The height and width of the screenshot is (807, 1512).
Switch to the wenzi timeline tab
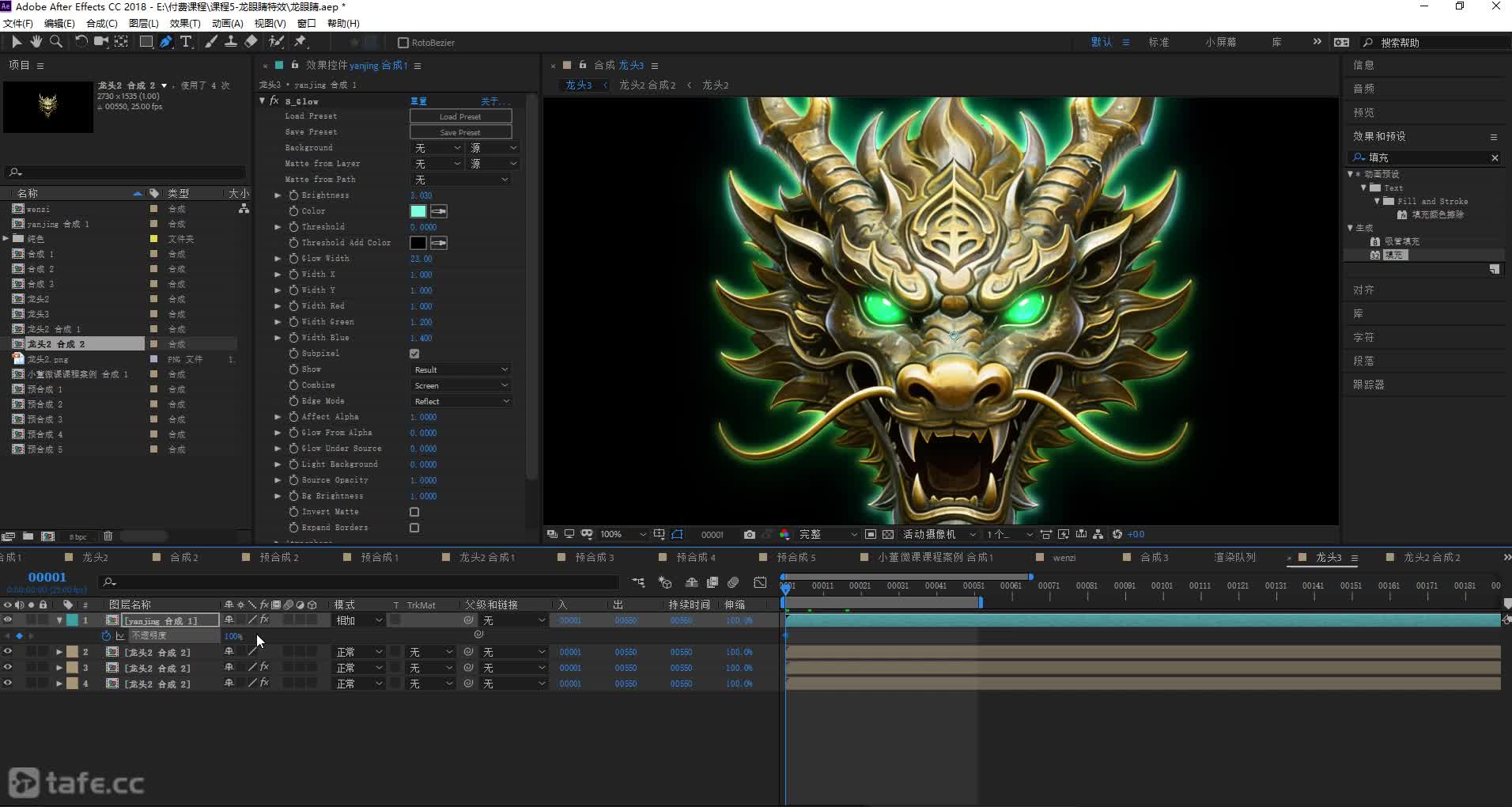[1064, 558]
